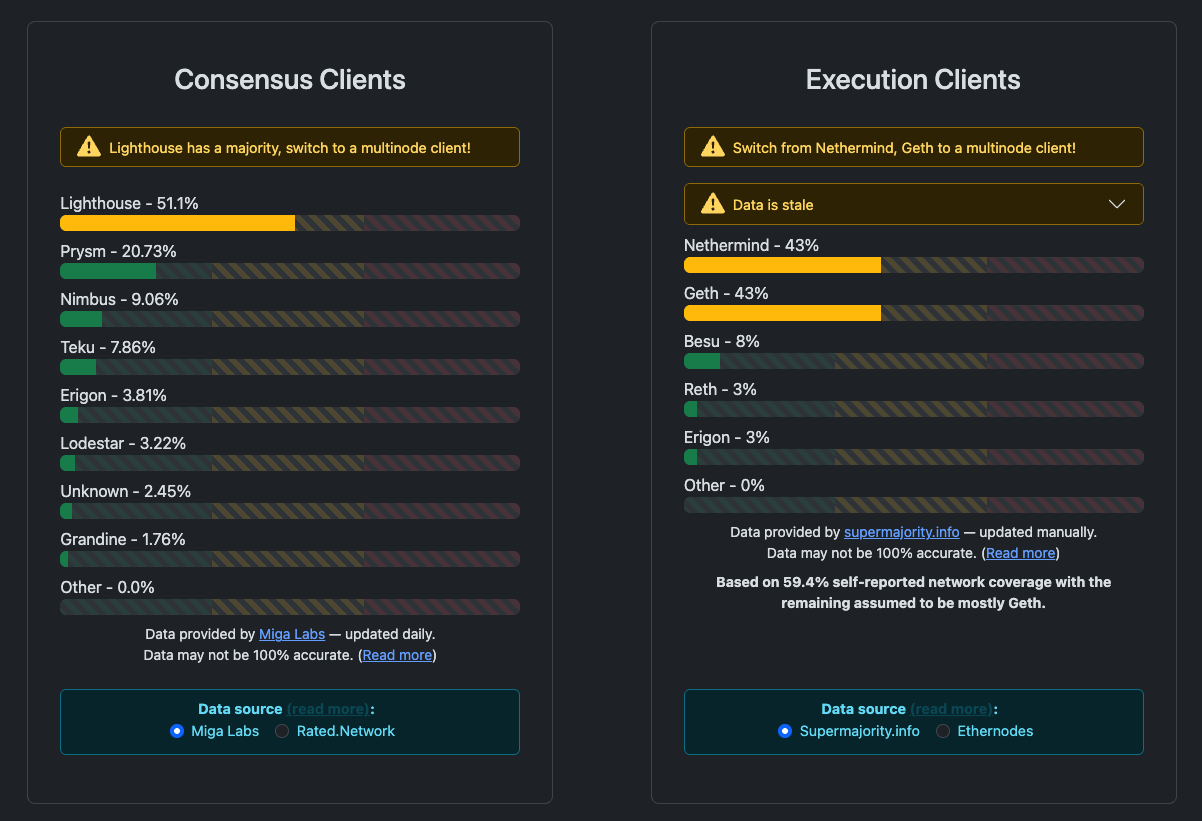1202x821 pixels.
Task: Click the Nethermind - 43% label
Action: click(x=751, y=245)
